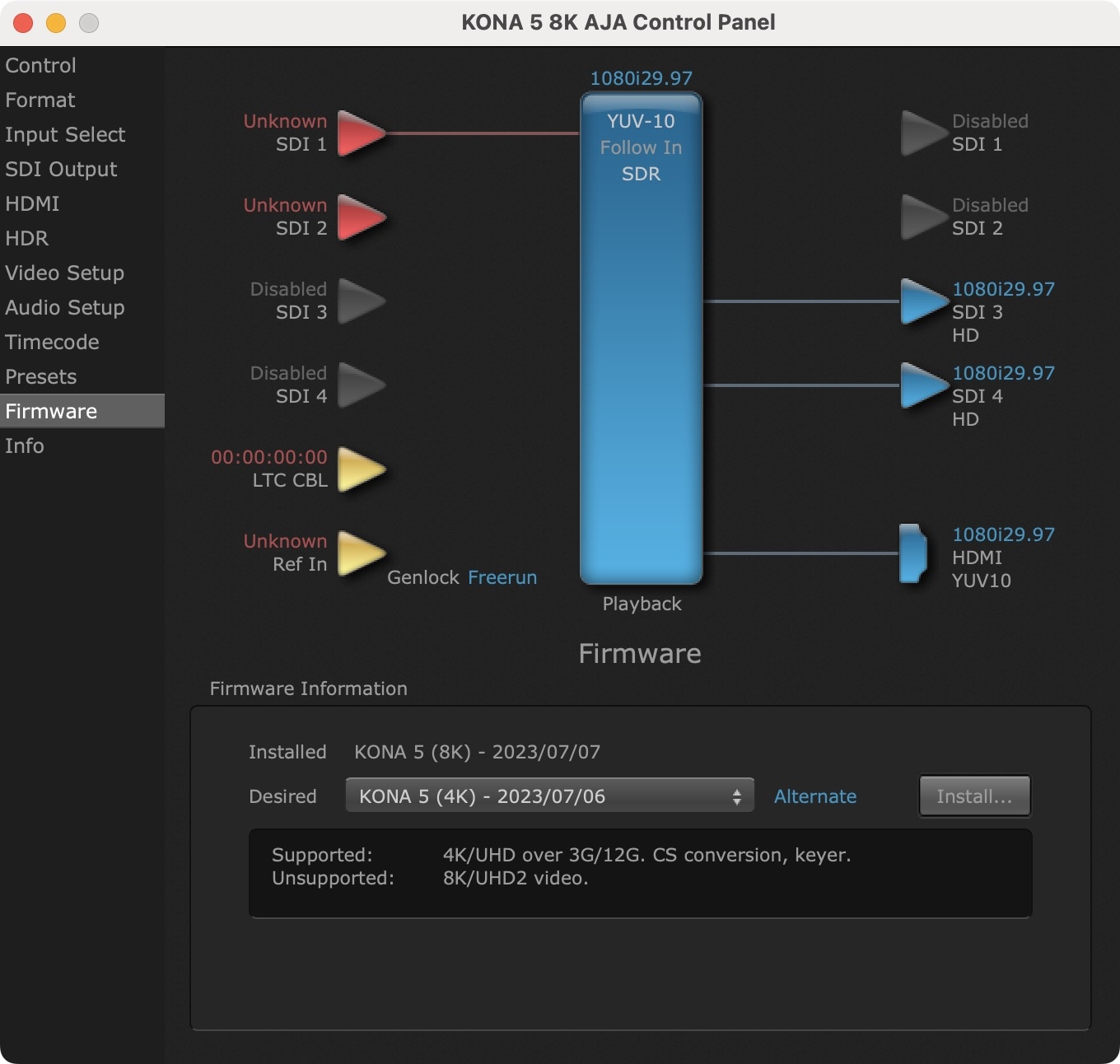
Task: Click the 1080i29.97 label for SDI 4 output
Action: pyautogui.click(x=1003, y=373)
